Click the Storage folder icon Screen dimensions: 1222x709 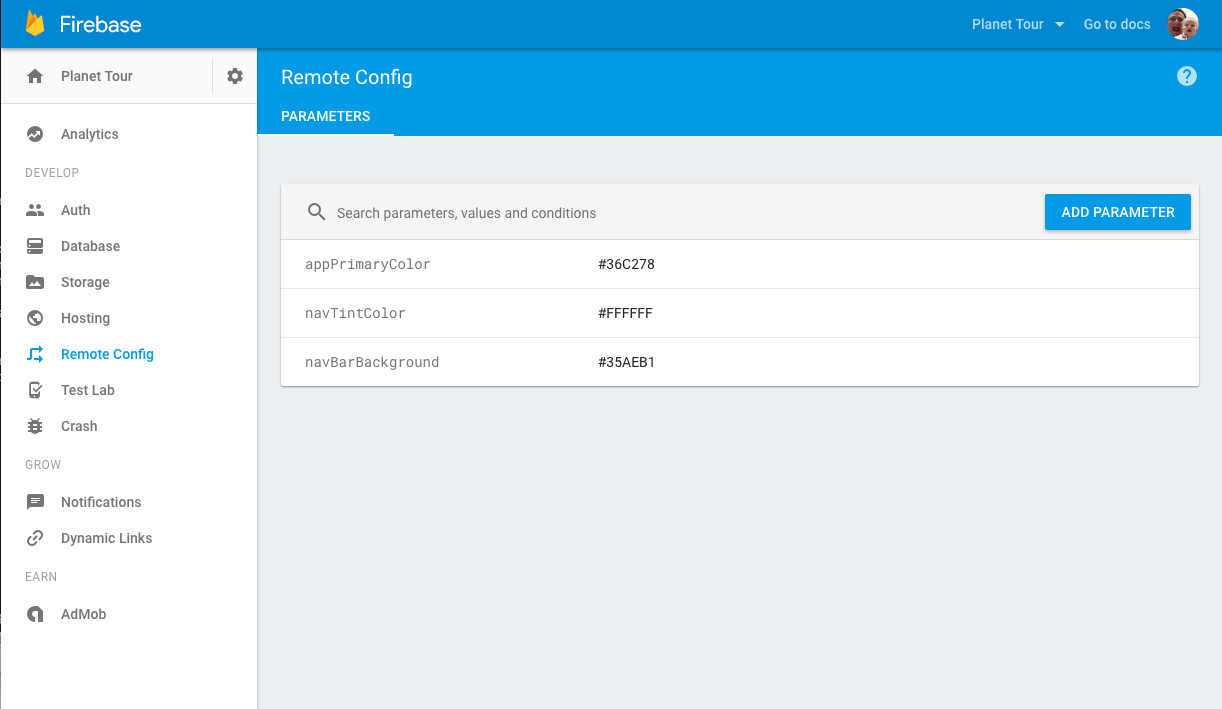click(x=35, y=282)
